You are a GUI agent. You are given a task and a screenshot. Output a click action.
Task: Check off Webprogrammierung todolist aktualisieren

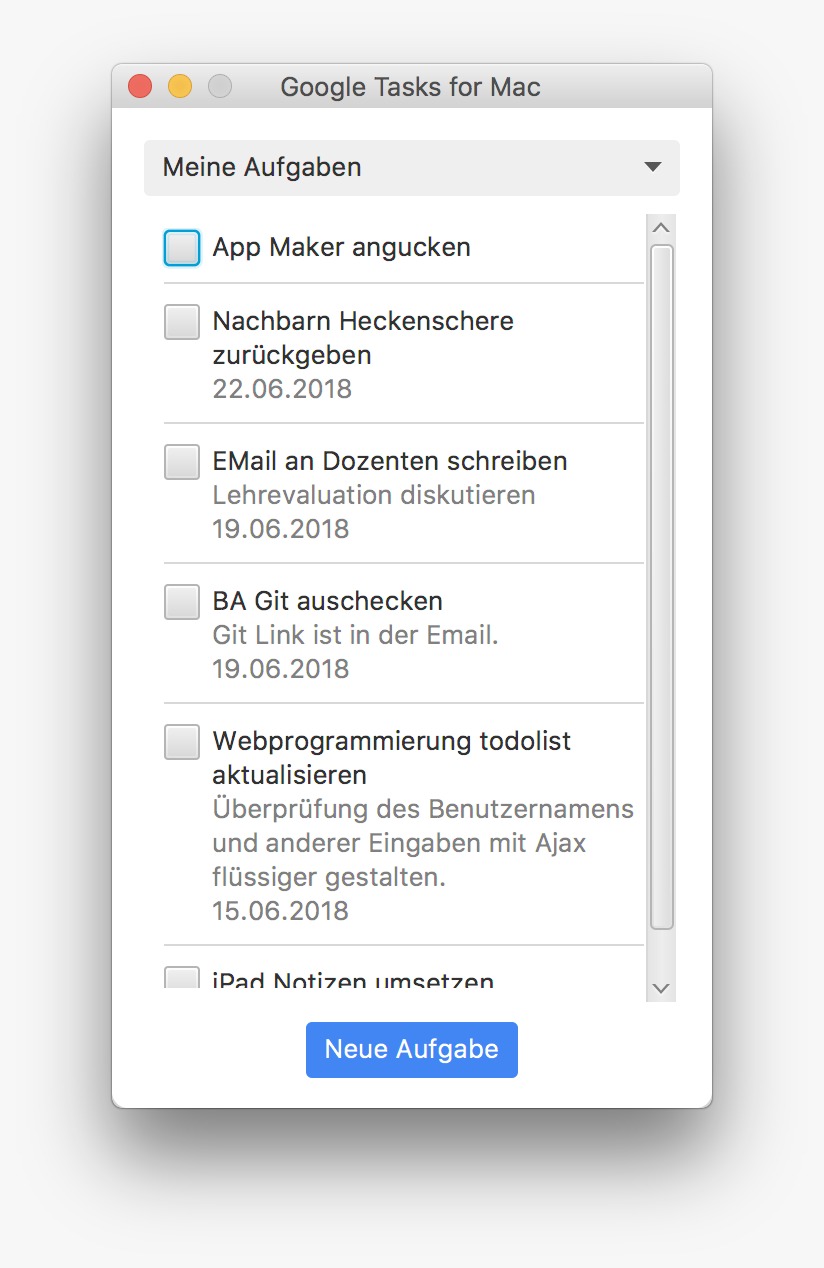(182, 742)
